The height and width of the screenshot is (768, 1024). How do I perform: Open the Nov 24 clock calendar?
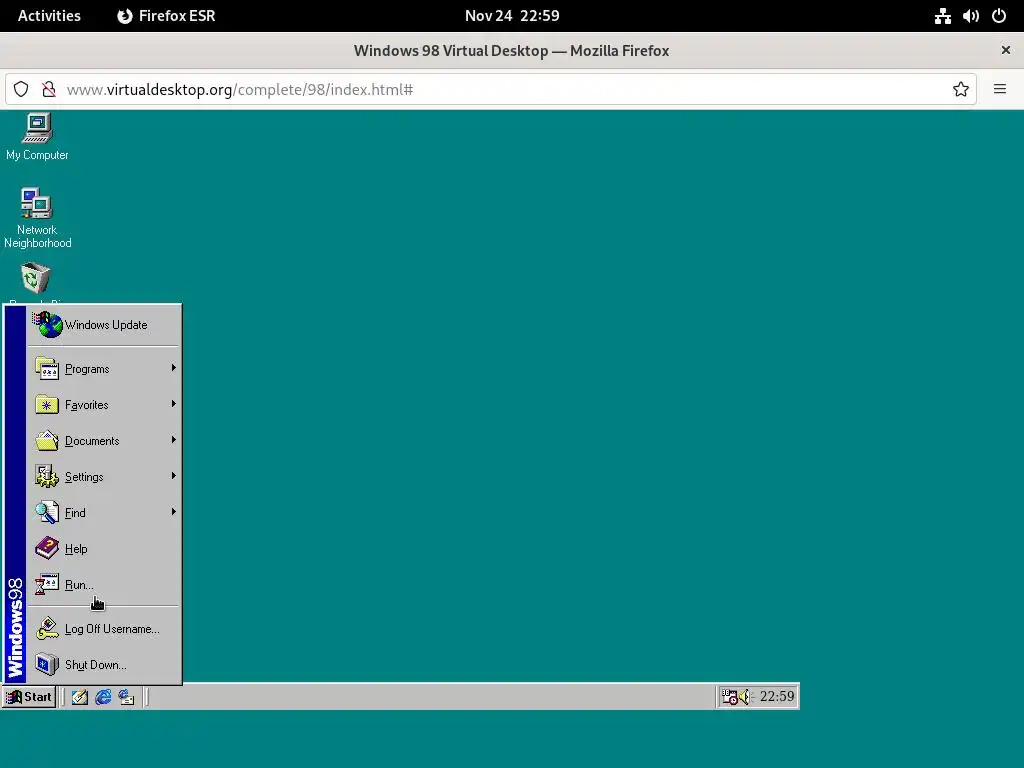click(512, 16)
